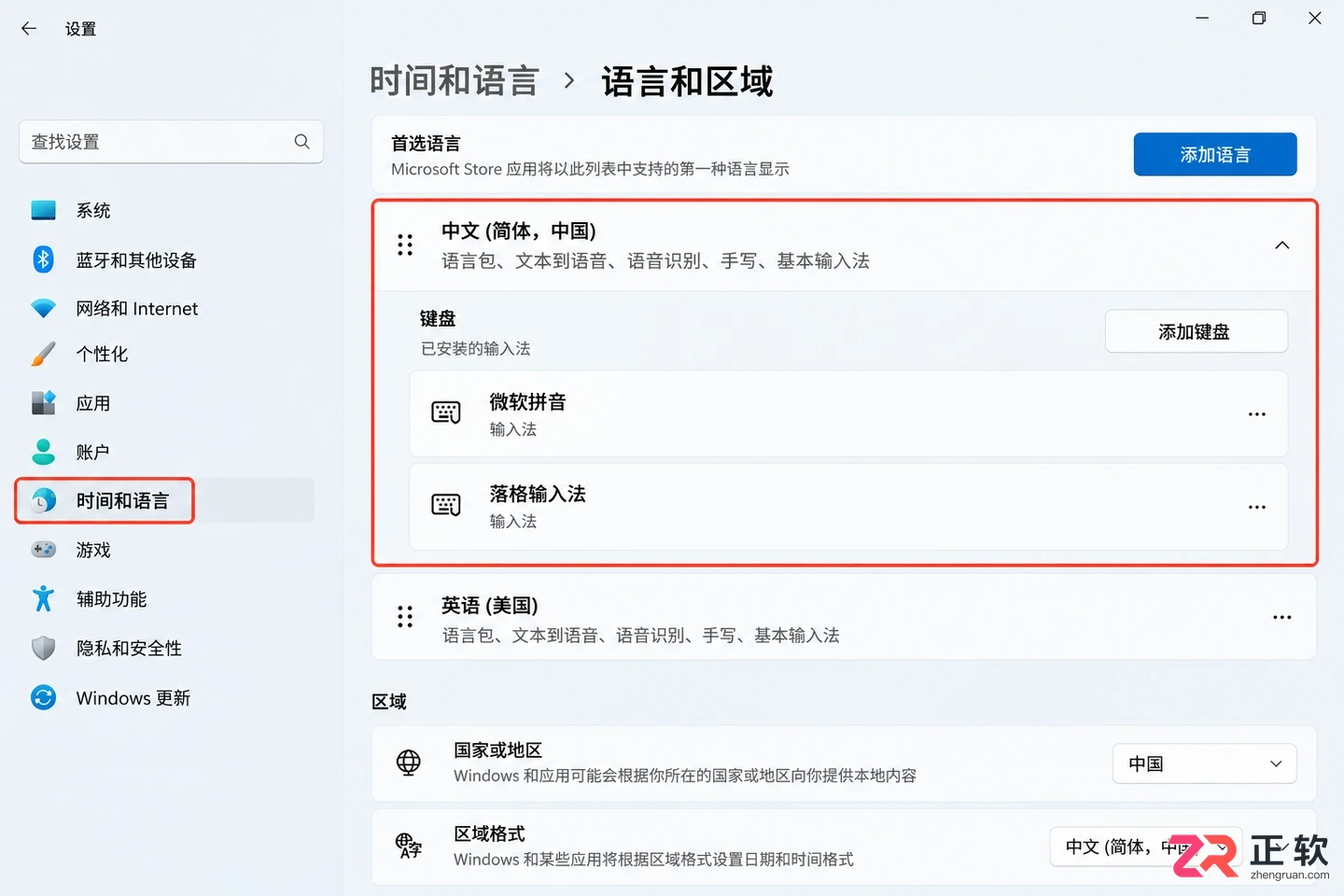Click the keyboard icon beside 落格输入法
1344x896 pixels.
coord(446,506)
